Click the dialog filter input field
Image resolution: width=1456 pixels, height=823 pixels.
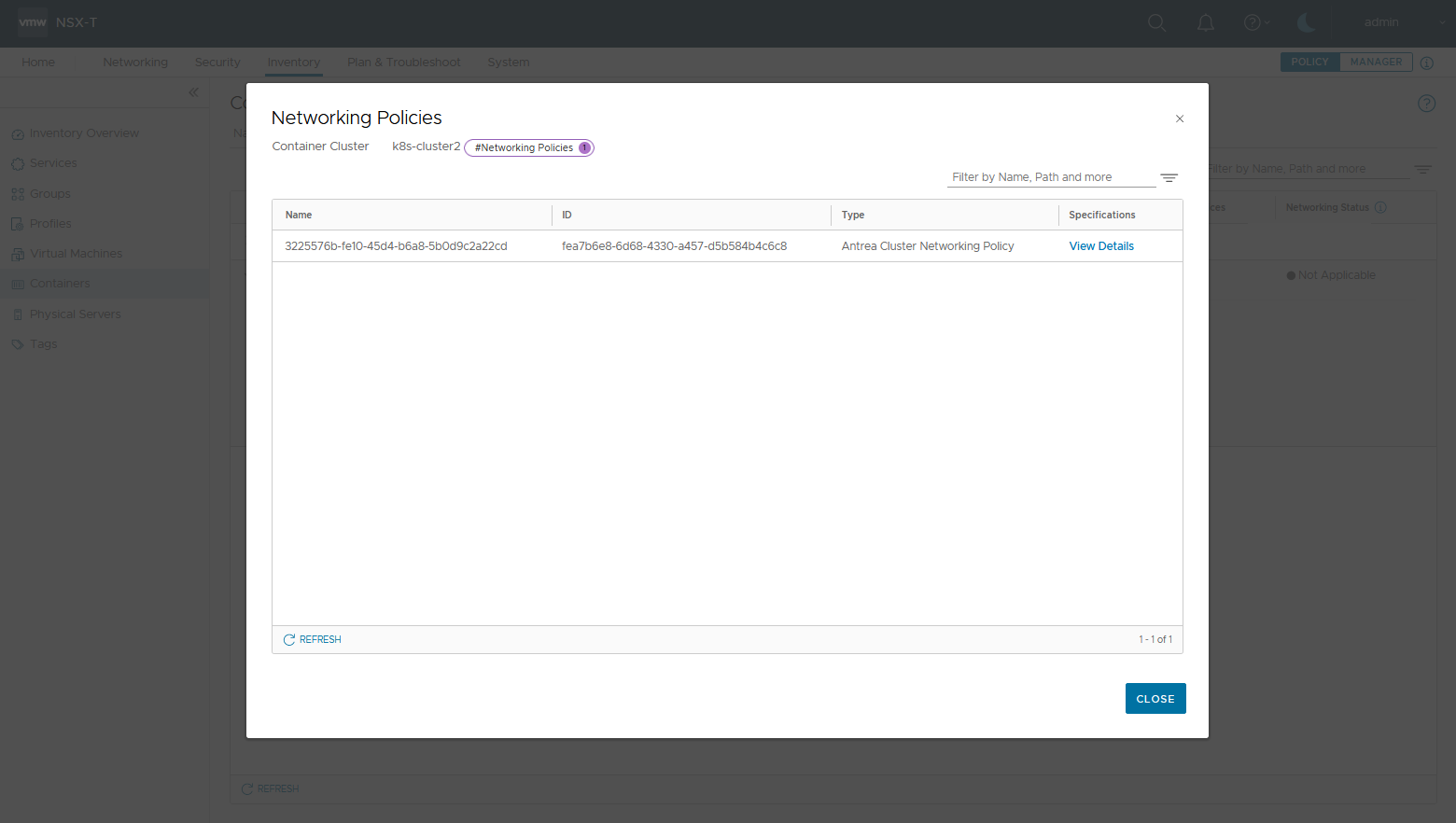click(1051, 177)
